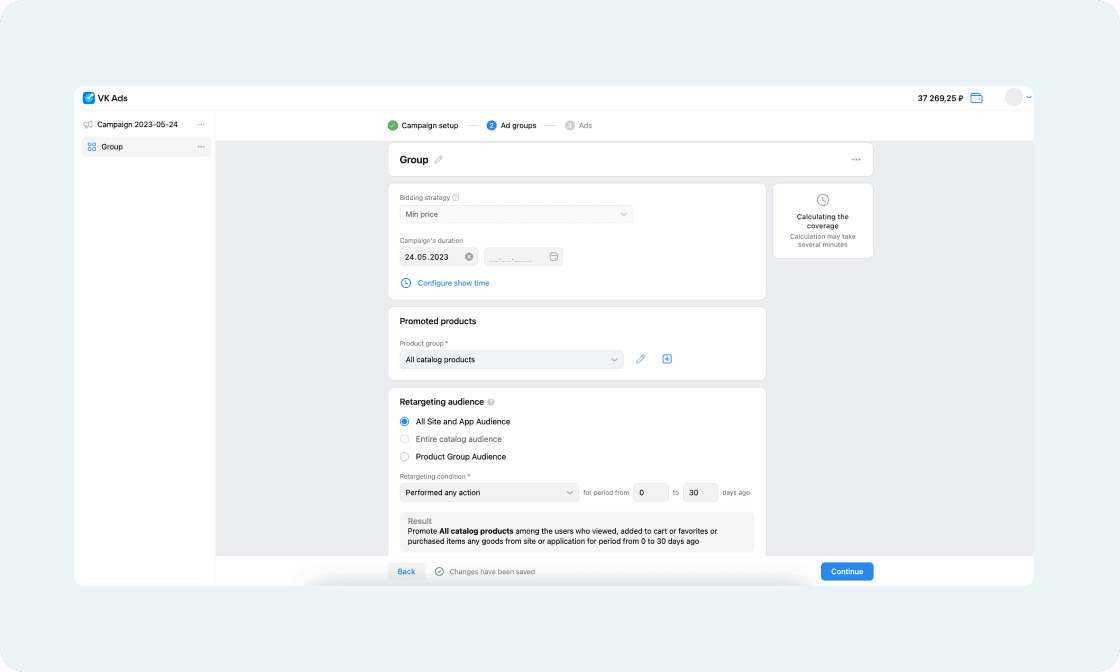
Task: Open the calendar picker for the end date
Action: (x=553, y=256)
